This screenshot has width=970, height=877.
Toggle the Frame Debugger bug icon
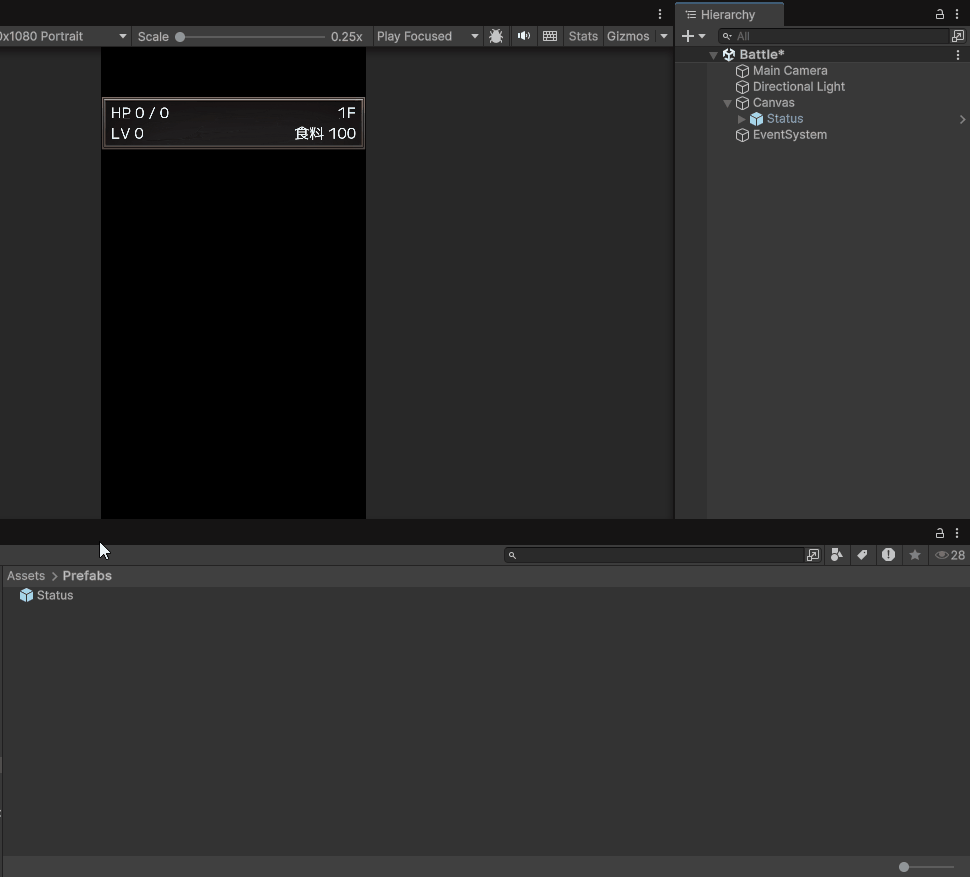(496, 36)
